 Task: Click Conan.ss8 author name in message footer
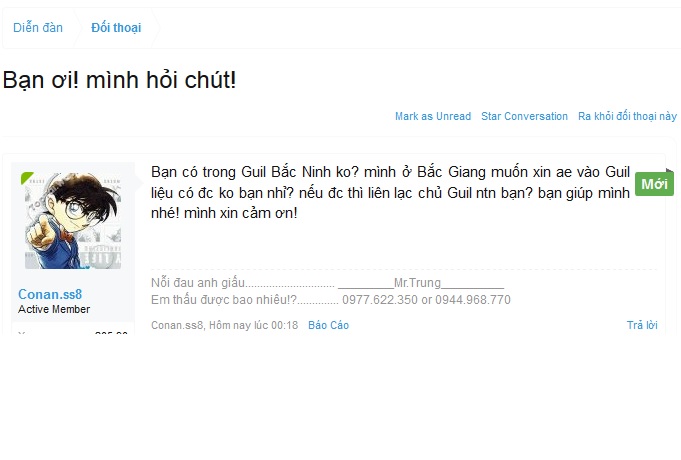pos(177,325)
